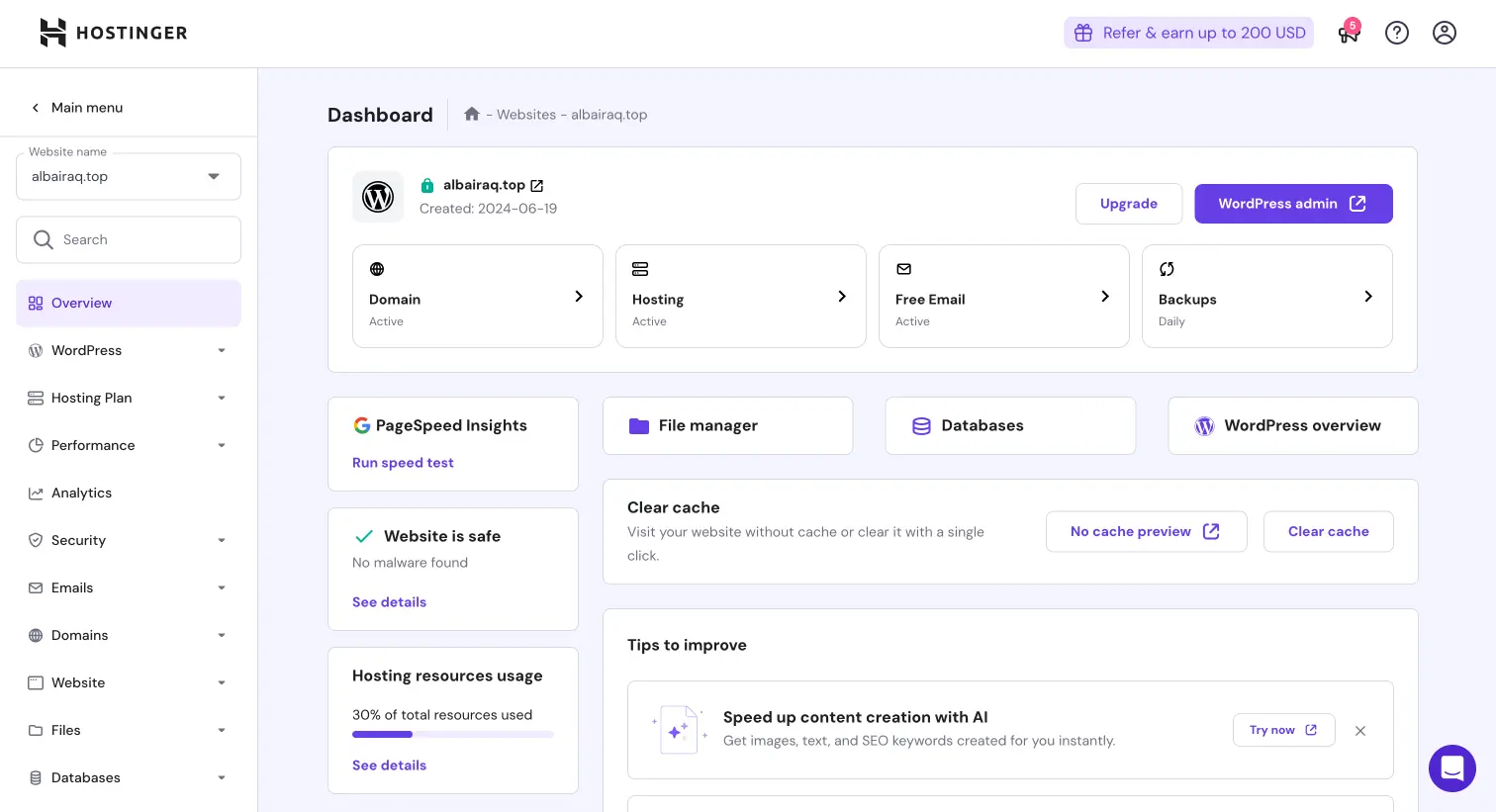
Task: Open the Free Email card
Action: (x=1004, y=296)
